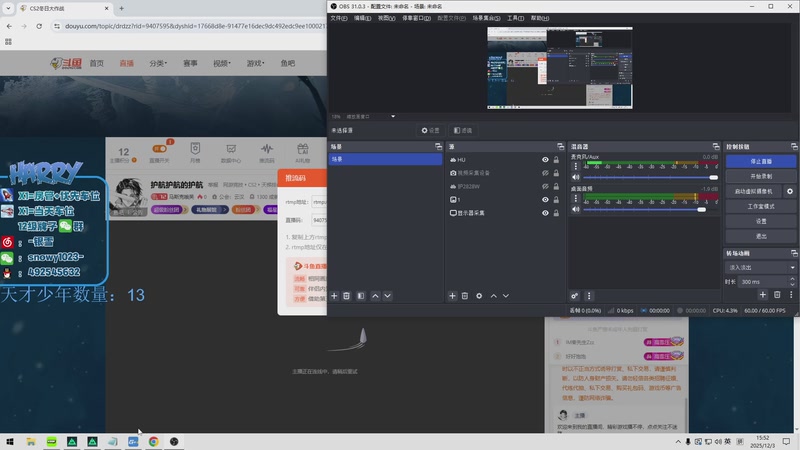The image size is (800, 450).
Task: Open Chrome from the taskbar
Action: (x=154, y=442)
